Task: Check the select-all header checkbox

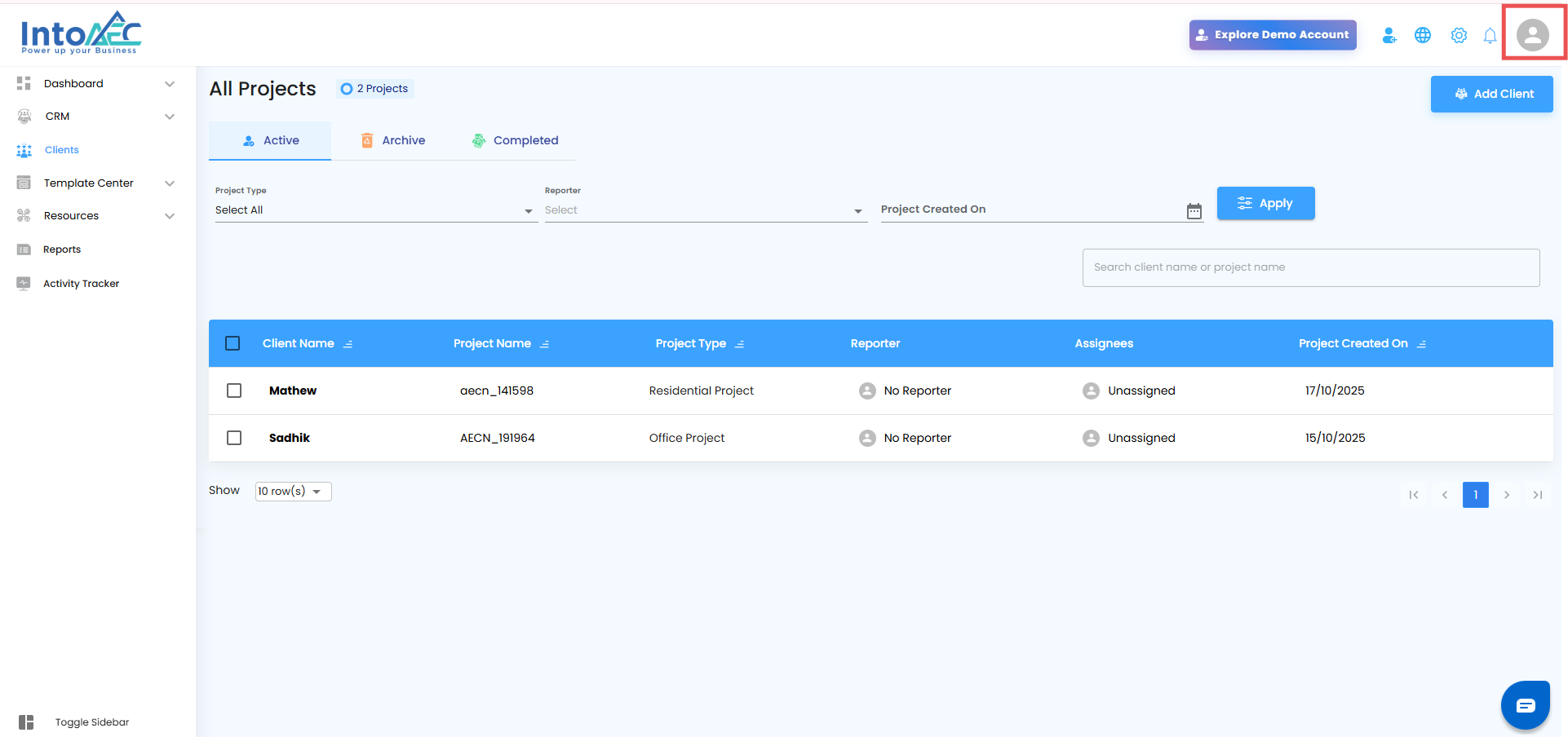Action: (233, 343)
